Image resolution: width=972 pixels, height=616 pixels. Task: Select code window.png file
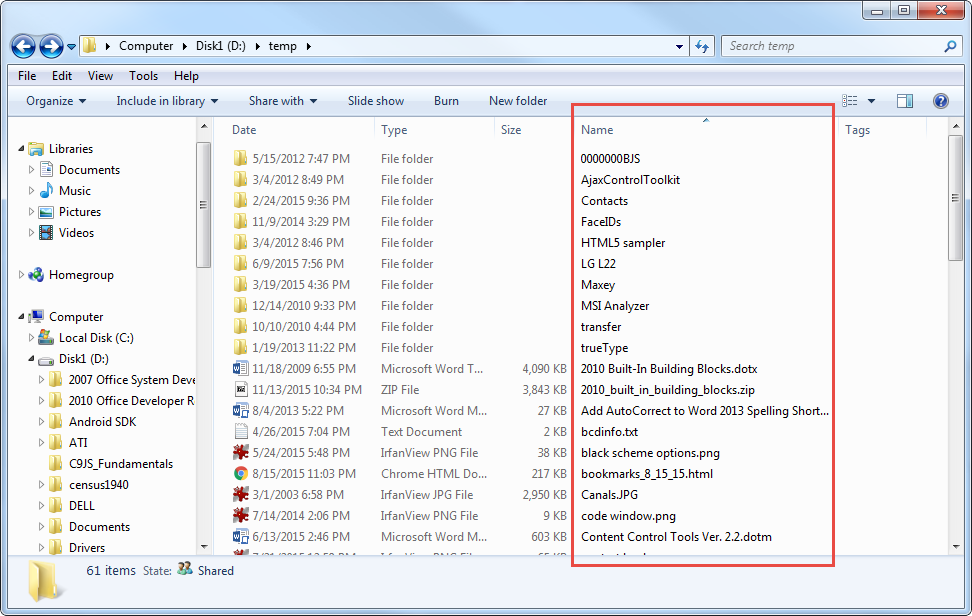(628, 516)
